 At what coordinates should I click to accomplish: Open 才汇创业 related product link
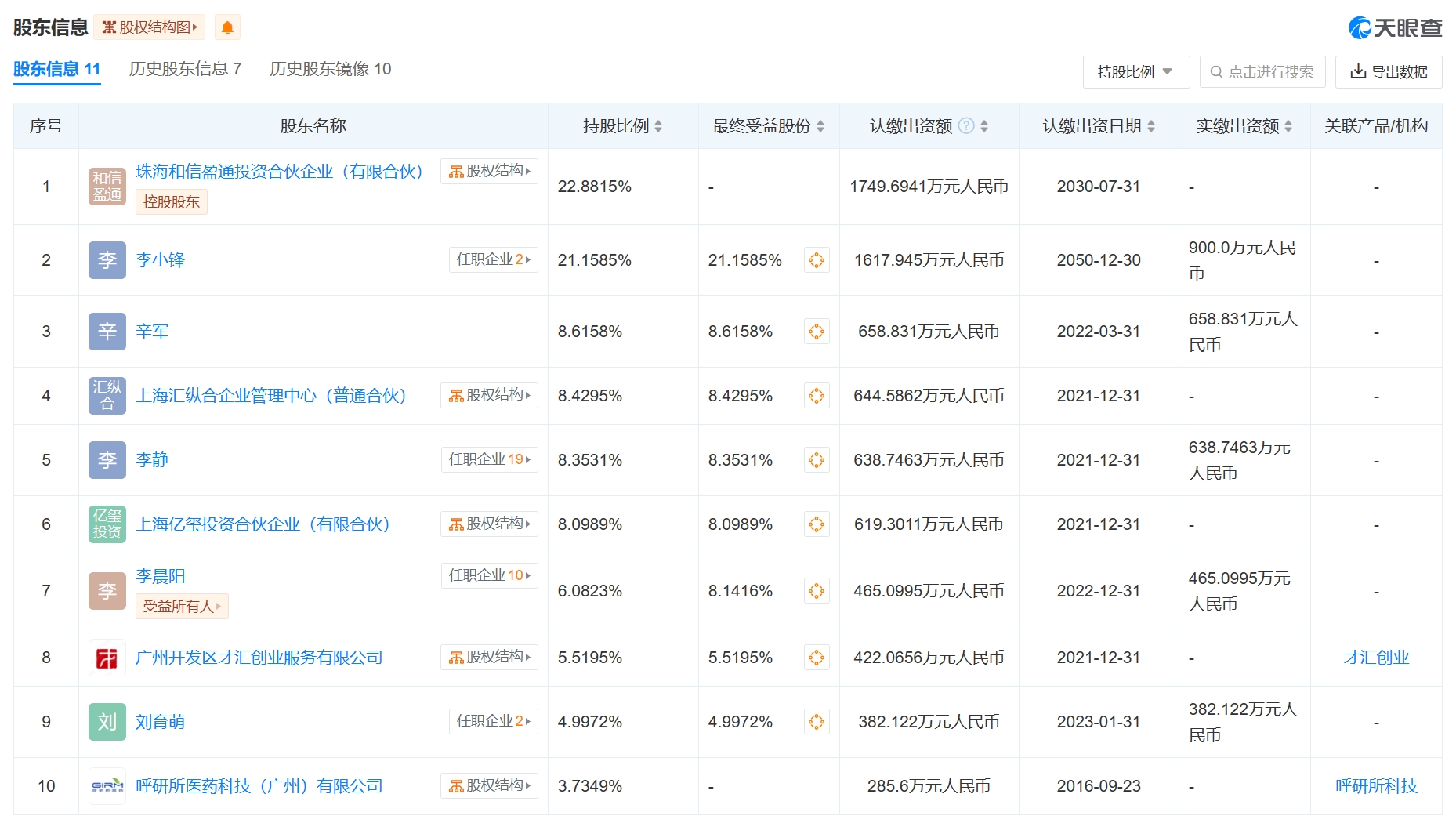[x=1376, y=658]
